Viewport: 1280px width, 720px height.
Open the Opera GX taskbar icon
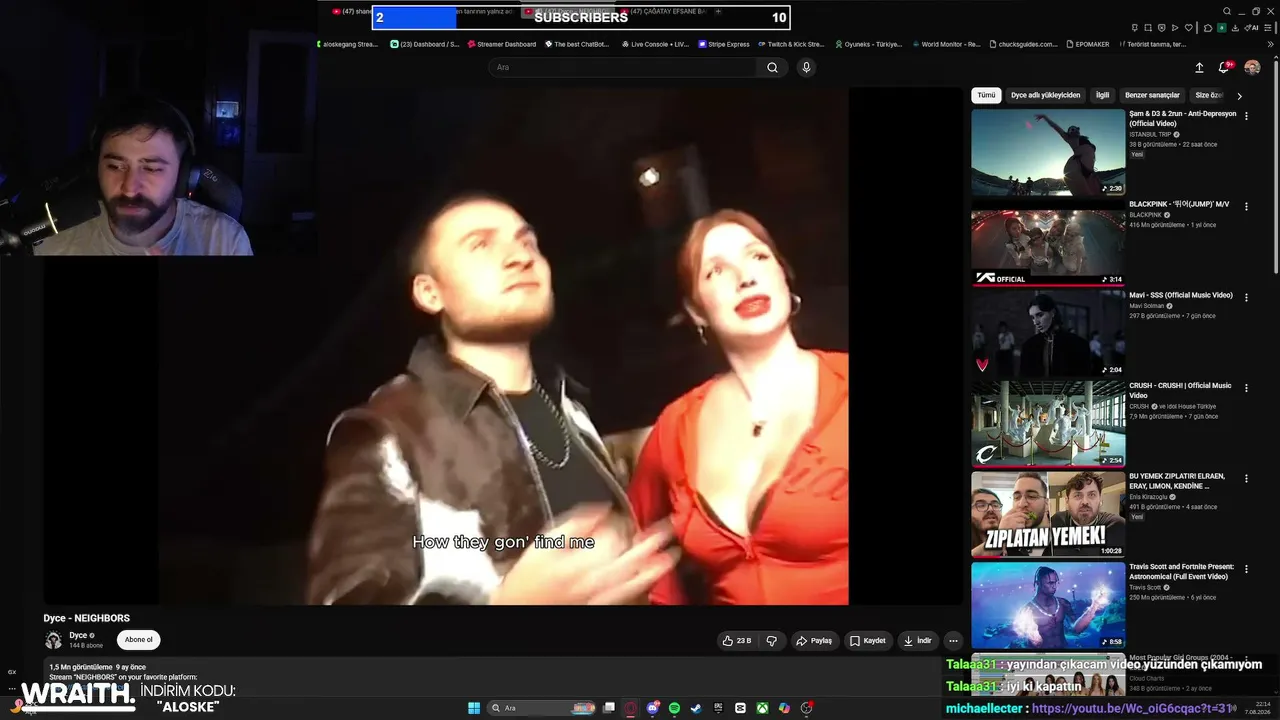pyautogui.click(x=631, y=708)
